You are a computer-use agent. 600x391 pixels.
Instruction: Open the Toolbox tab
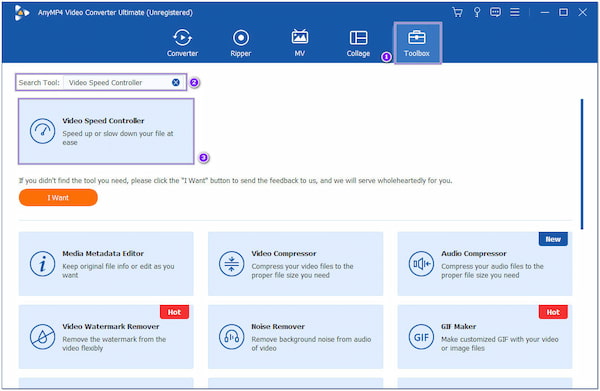pos(417,43)
